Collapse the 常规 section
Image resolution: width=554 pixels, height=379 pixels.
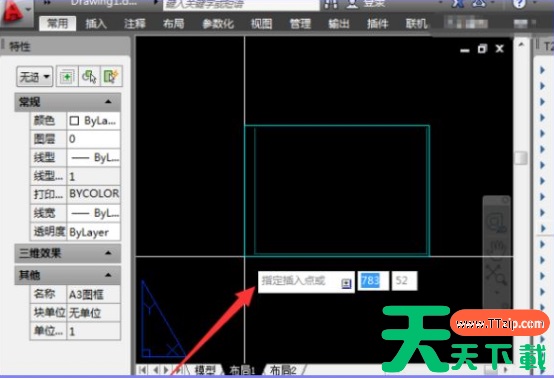(108, 102)
